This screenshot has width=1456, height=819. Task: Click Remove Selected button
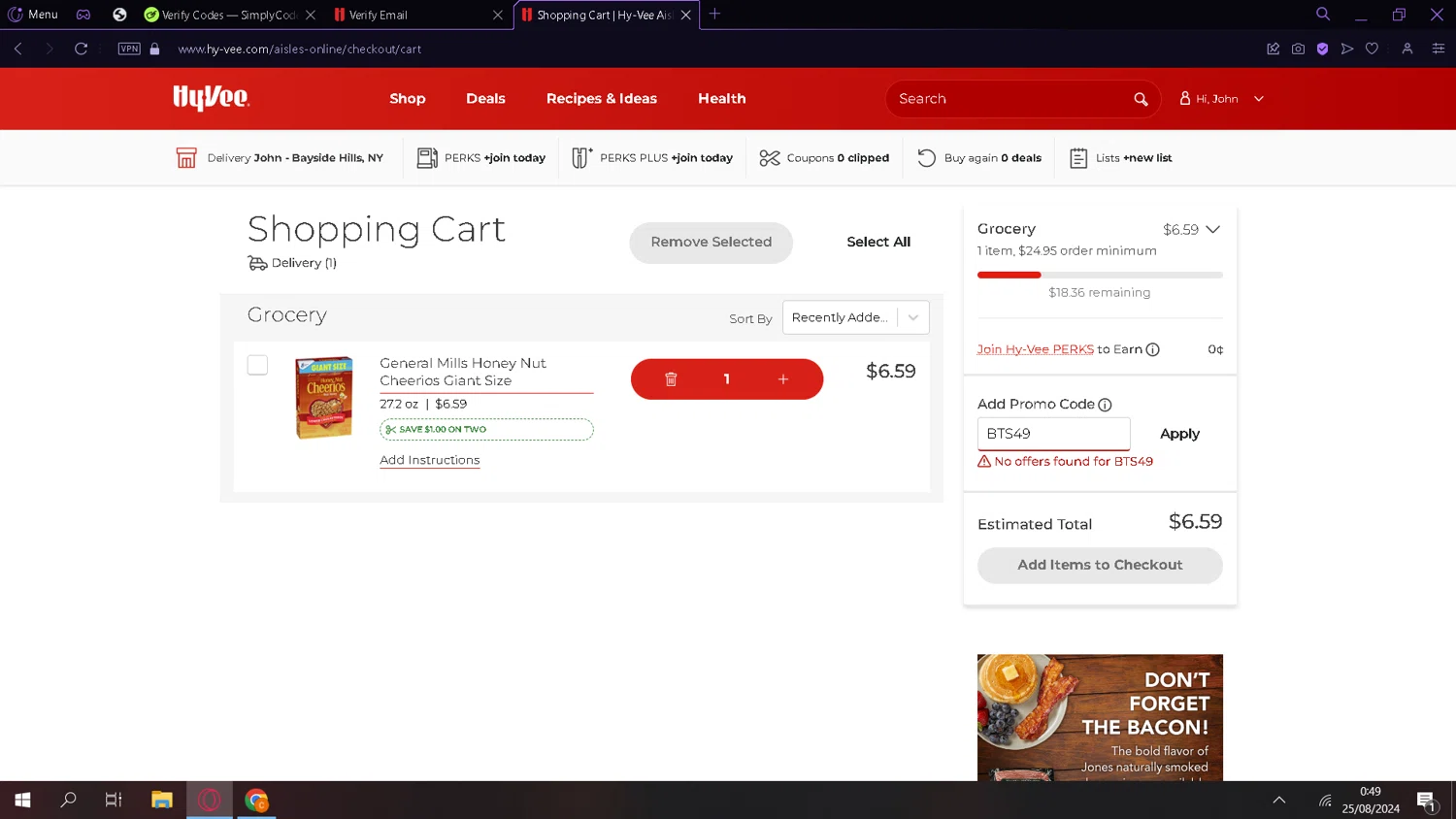pos(711,243)
